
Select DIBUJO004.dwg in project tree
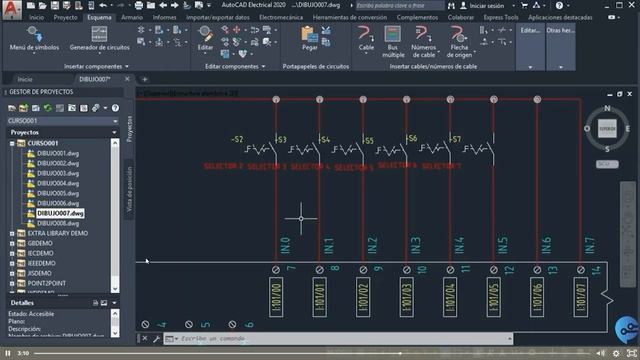58,183
